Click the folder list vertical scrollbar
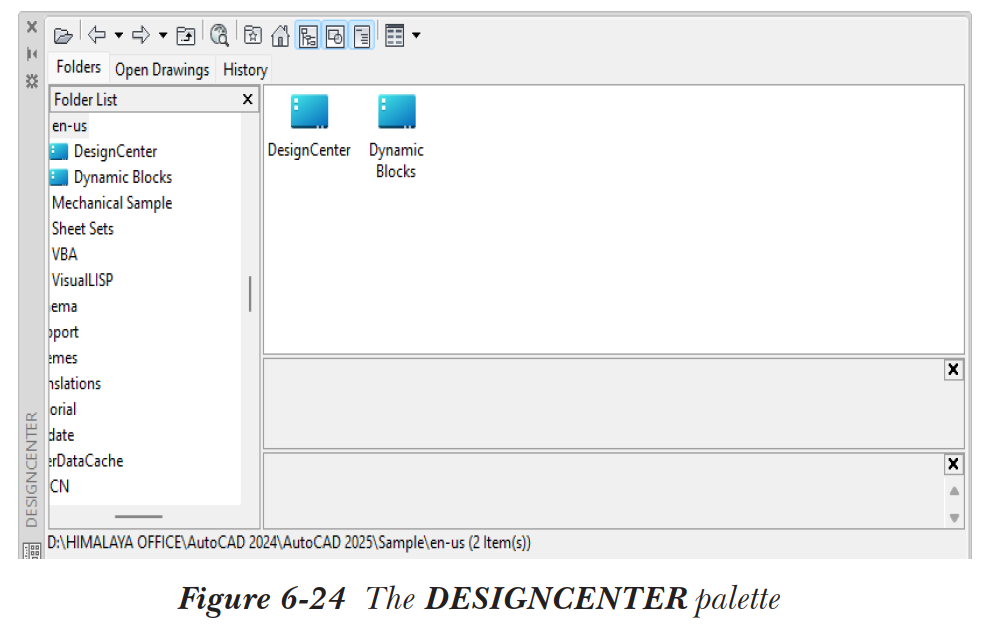Screen dimensions: 992x624 tap(250, 294)
